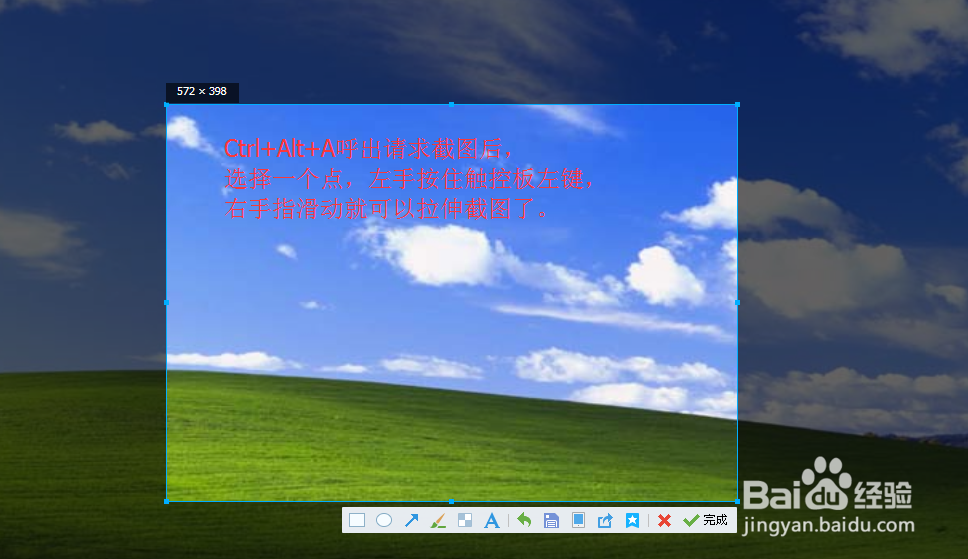This screenshot has width=968, height=559.
Task: Cancel the screenshot with red X
Action: click(x=664, y=520)
